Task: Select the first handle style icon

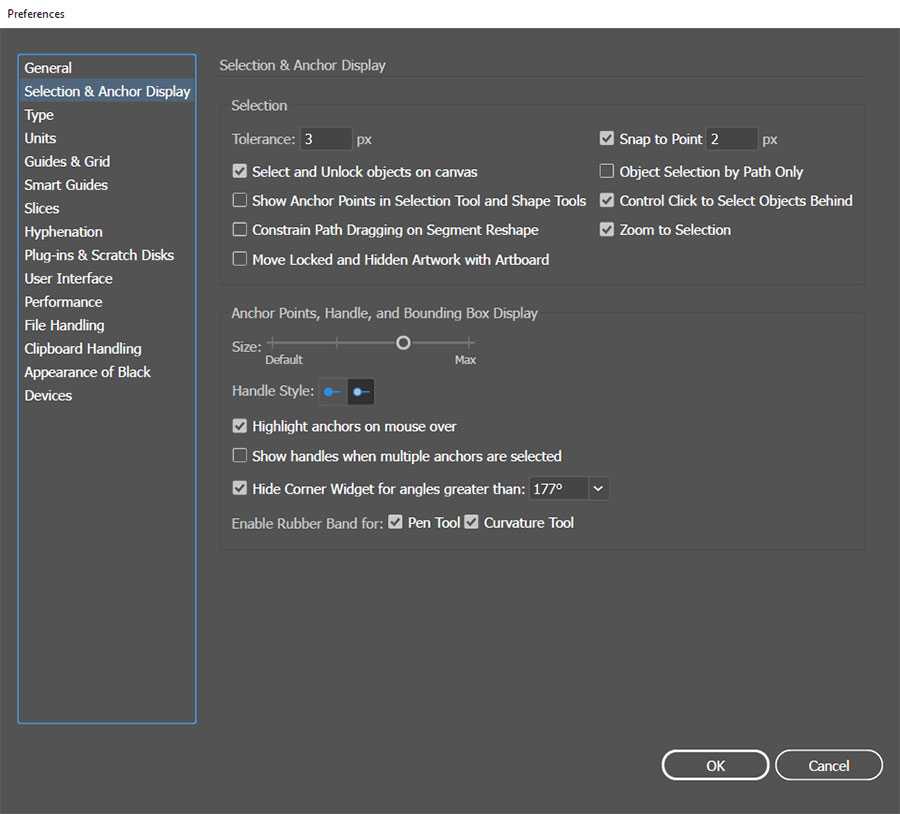Action: coord(332,392)
